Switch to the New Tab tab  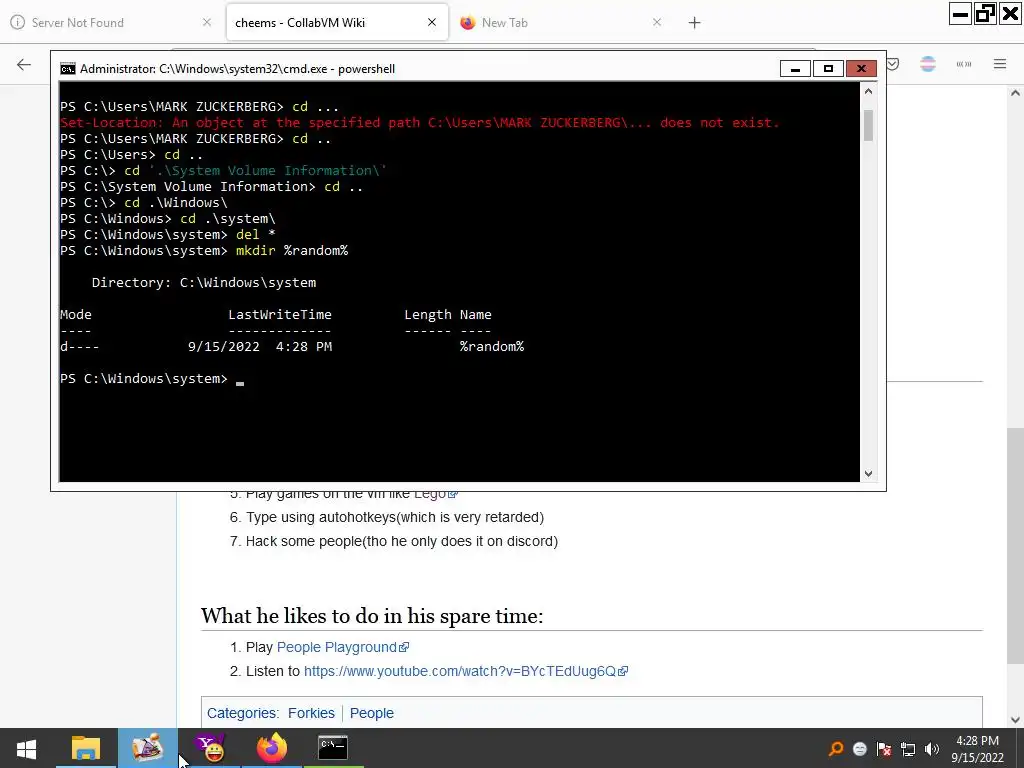point(562,22)
